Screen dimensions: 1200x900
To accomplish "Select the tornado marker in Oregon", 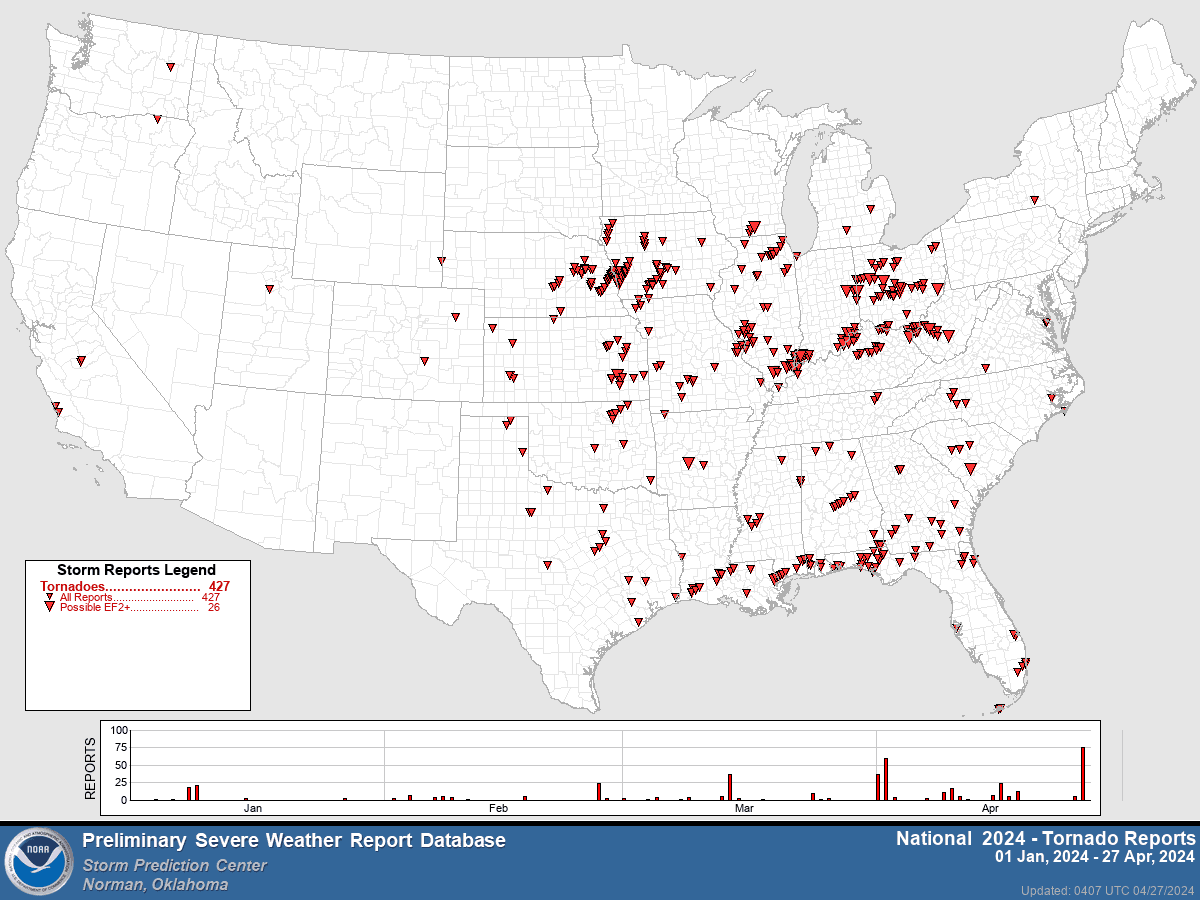I will (x=157, y=119).
